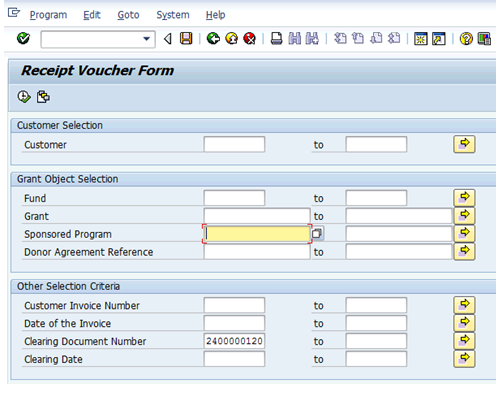The height and width of the screenshot is (398, 496).
Task: Click the Grant Object Selection header
Action: (x=68, y=179)
